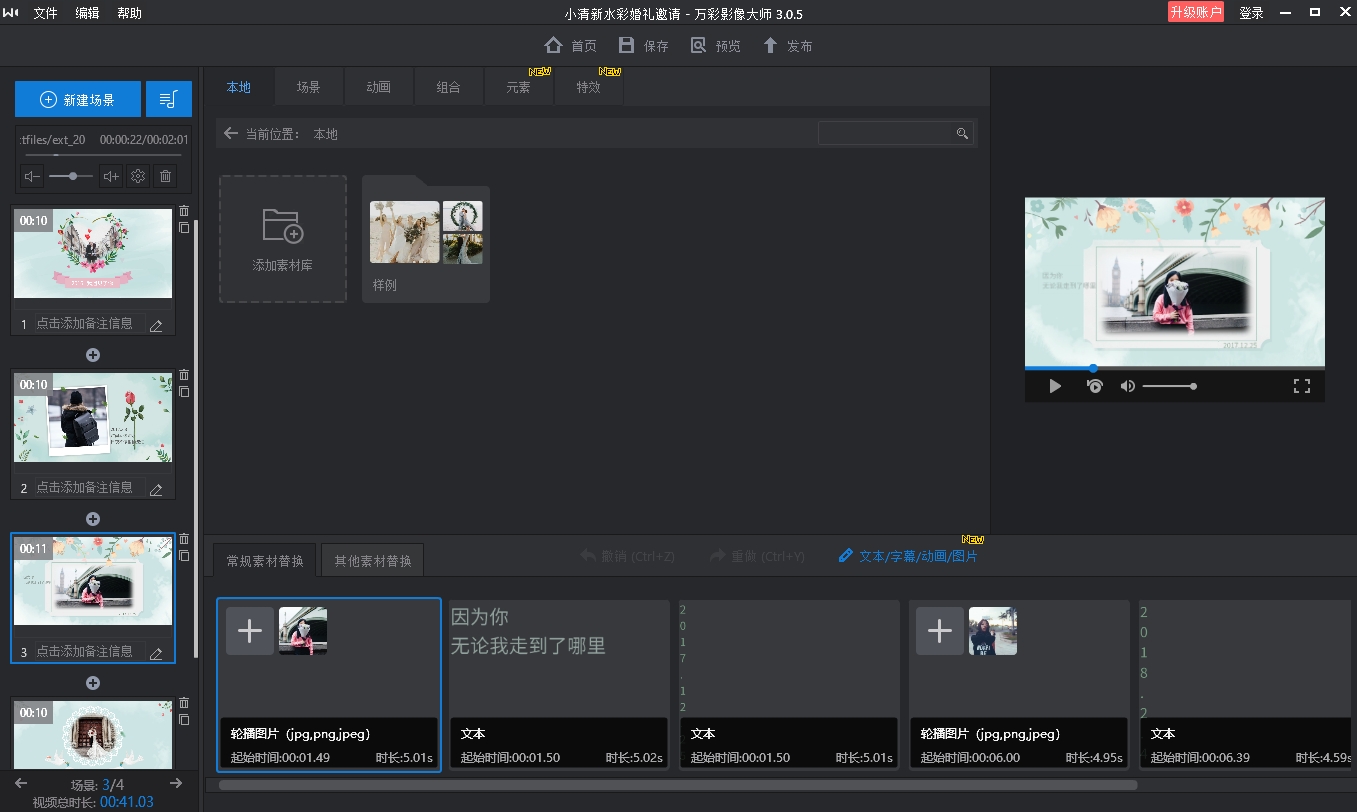Save the project with 保存
This screenshot has height=812, width=1357.
click(x=643, y=46)
